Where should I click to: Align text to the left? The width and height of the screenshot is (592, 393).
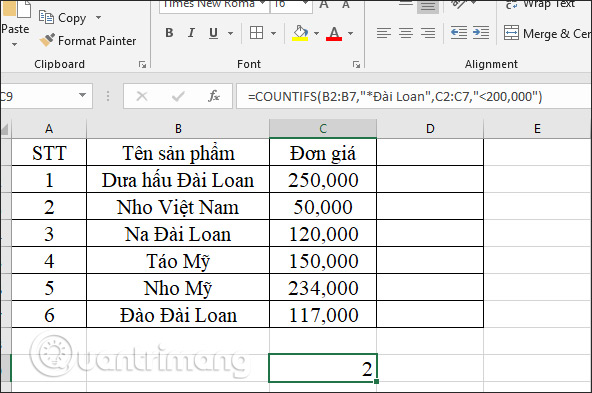point(384,33)
